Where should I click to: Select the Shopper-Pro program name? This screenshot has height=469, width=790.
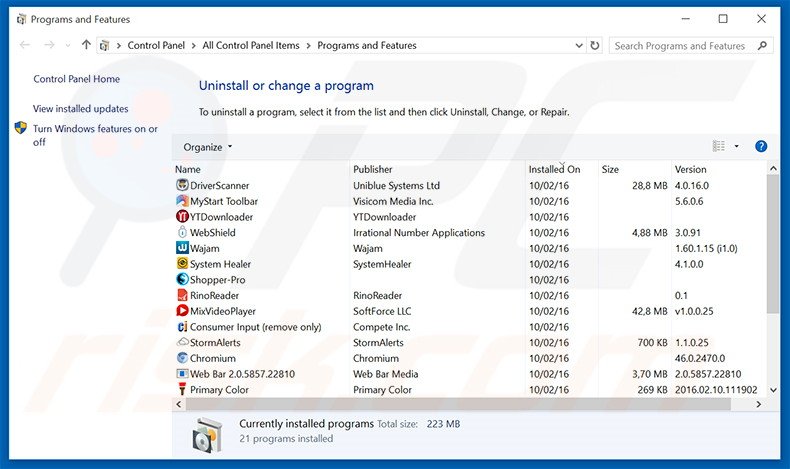tap(217, 280)
